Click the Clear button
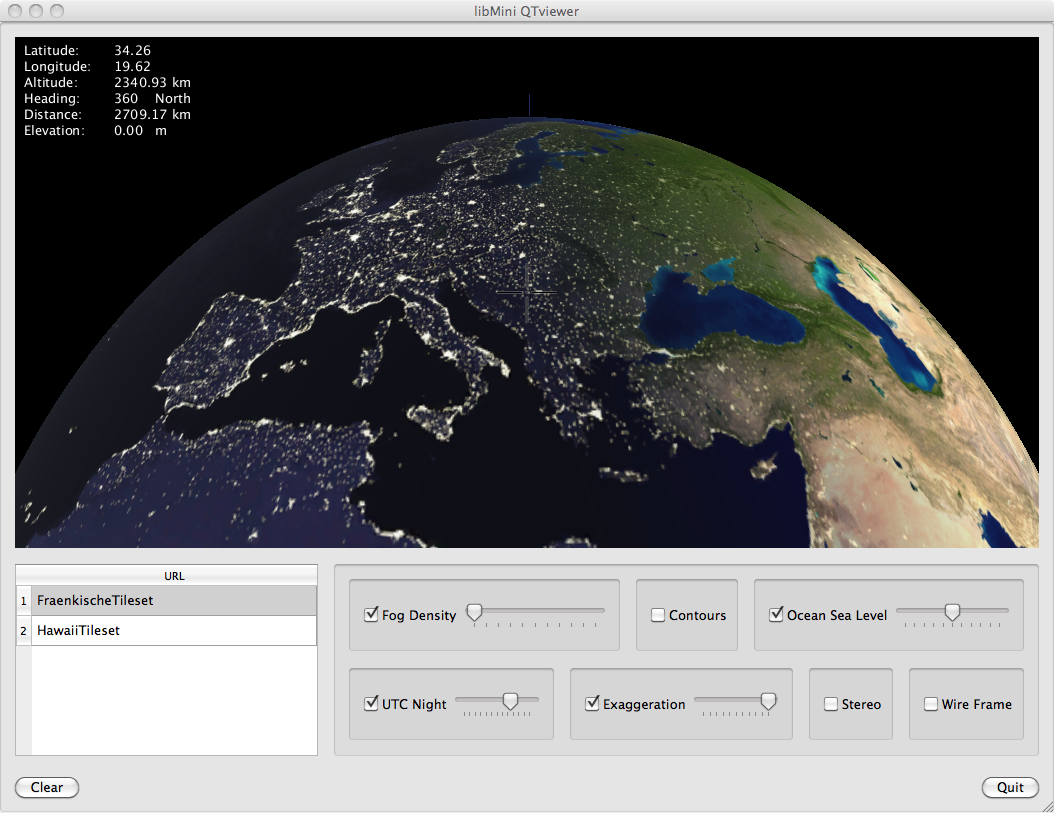 (x=47, y=787)
